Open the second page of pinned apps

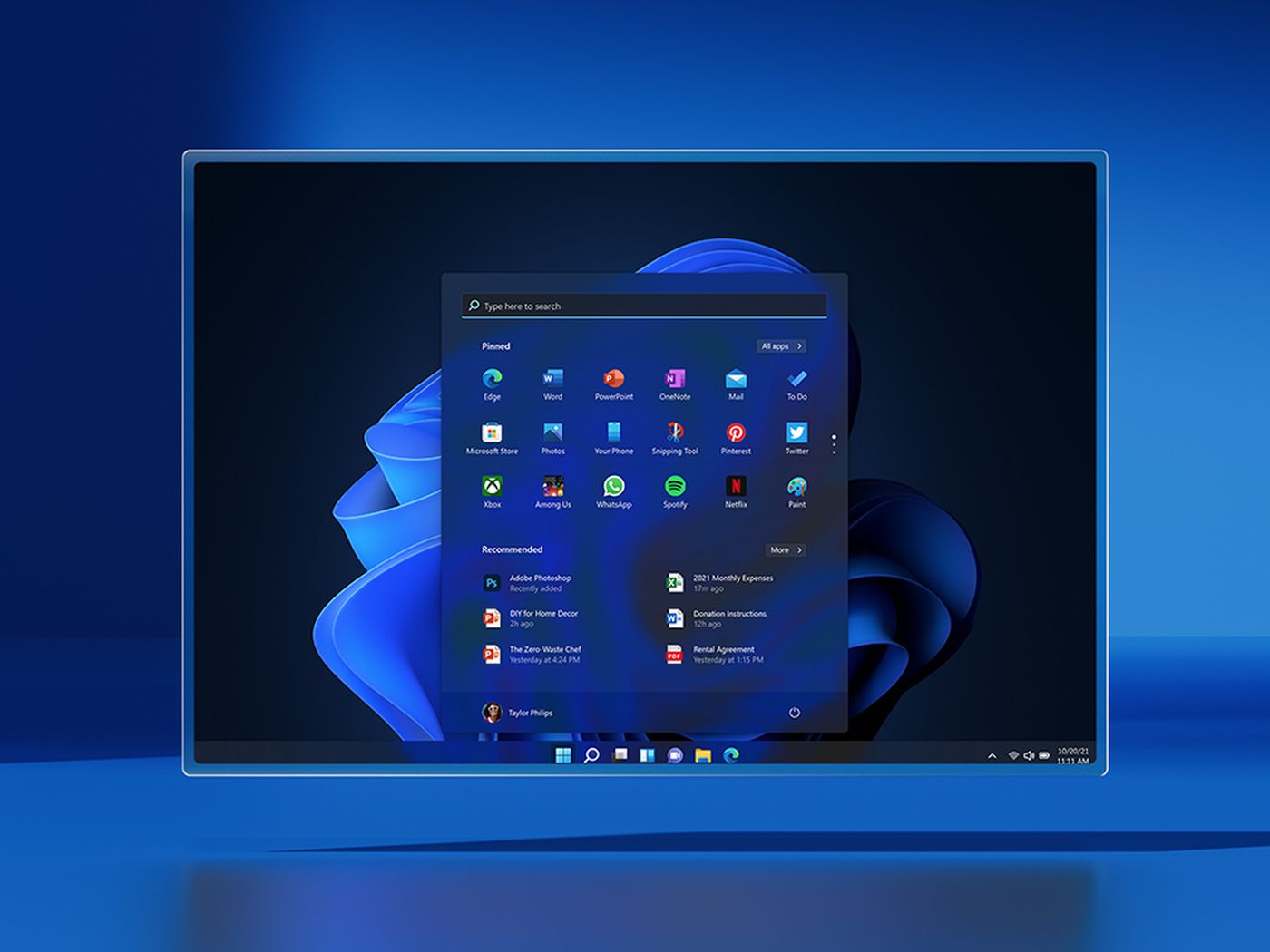pos(834,444)
